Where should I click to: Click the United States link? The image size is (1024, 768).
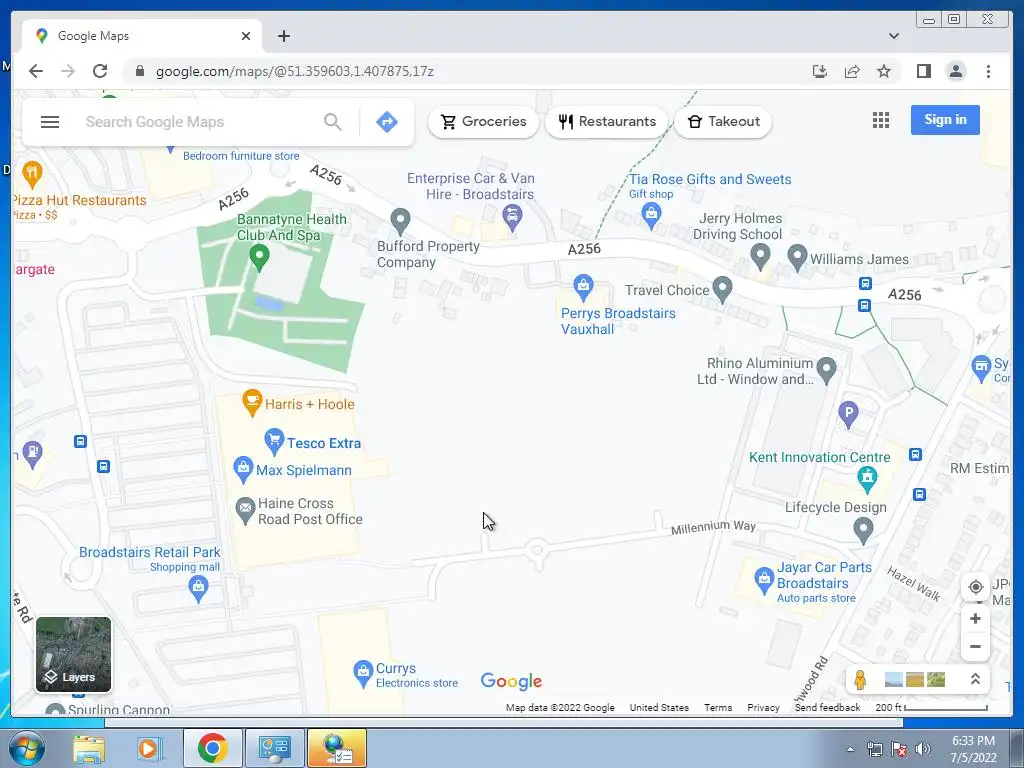coord(659,707)
